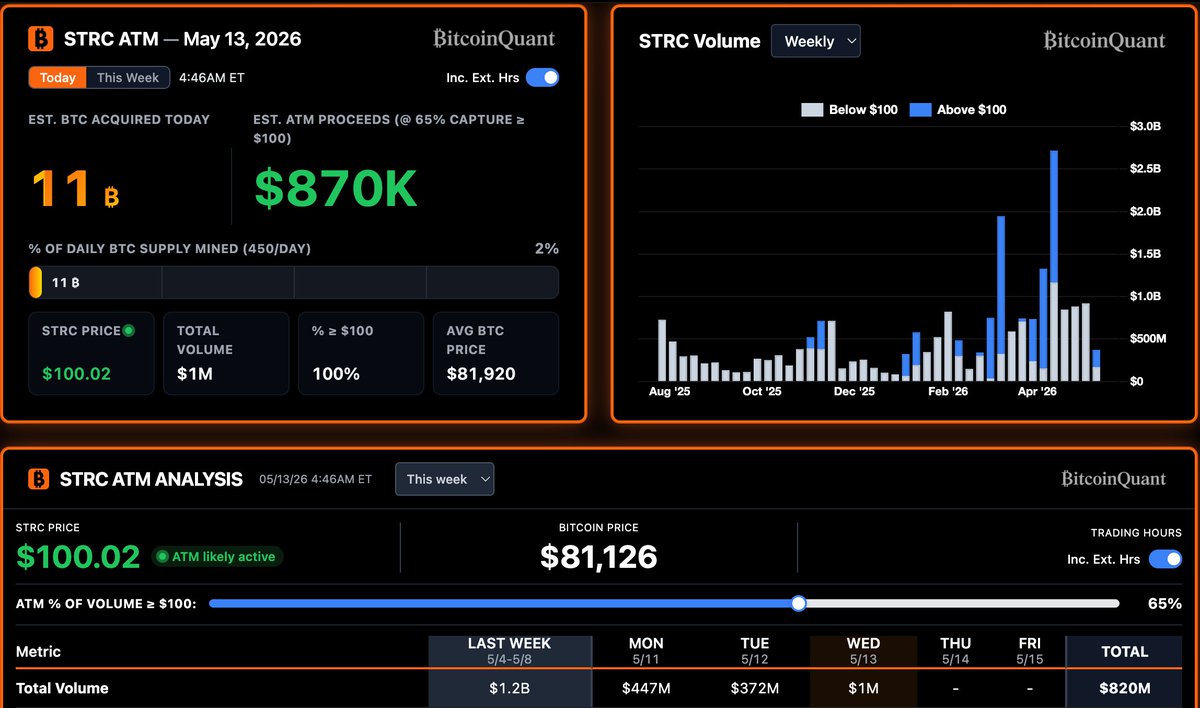Click the WED 5/13 column header
This screenshot has height=708, width=1200.
[863, 651]
